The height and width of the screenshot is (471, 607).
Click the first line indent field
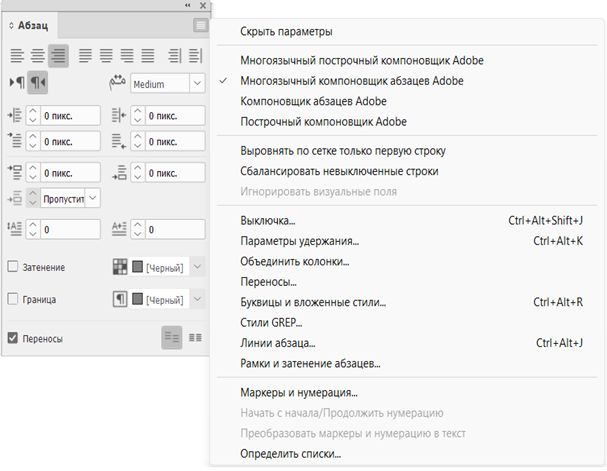[70, 141]
